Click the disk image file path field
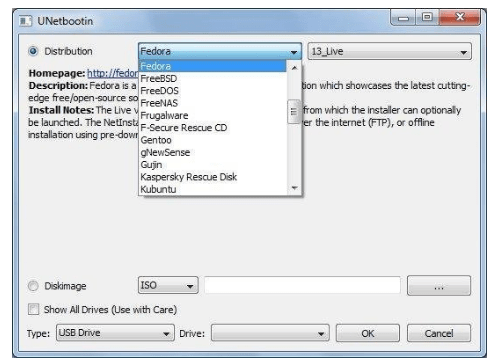The image size is (493, 364). [x=302, y=285]
